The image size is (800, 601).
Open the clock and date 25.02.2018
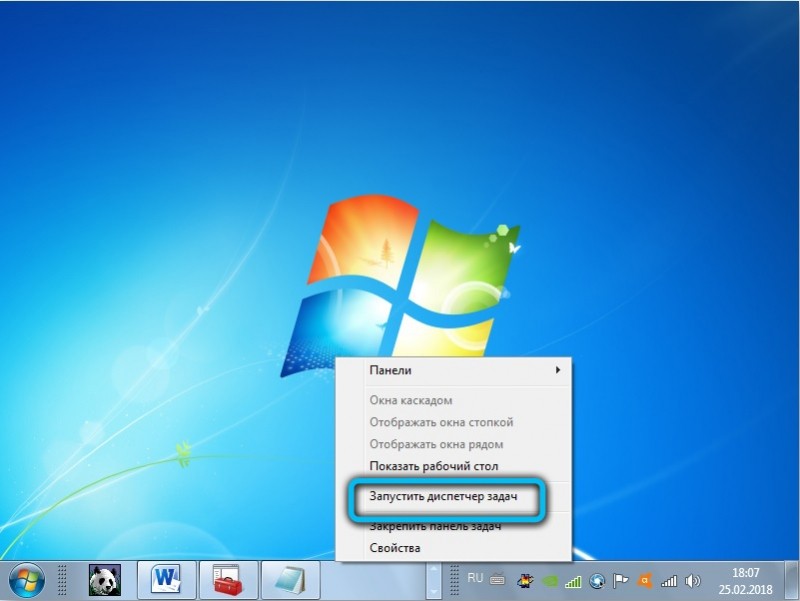[745, 581]
